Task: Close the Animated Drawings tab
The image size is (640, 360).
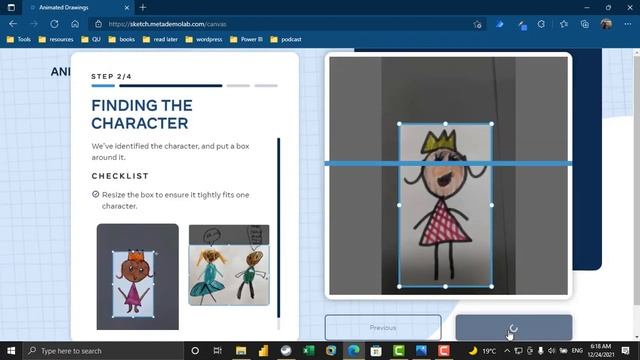Action: (x=127, y=7)
